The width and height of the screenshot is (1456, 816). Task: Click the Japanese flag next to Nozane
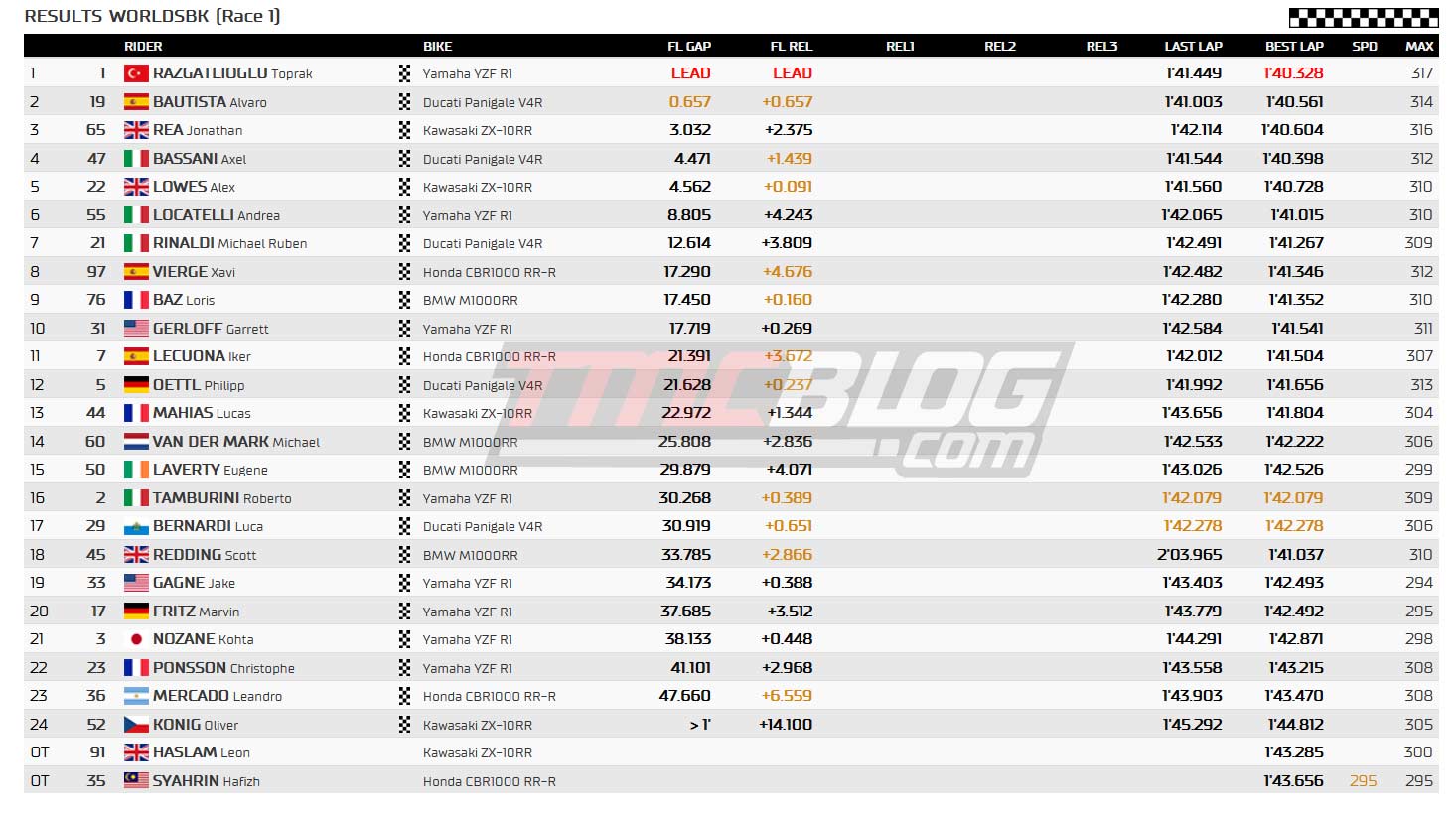[x=136, y=639]
